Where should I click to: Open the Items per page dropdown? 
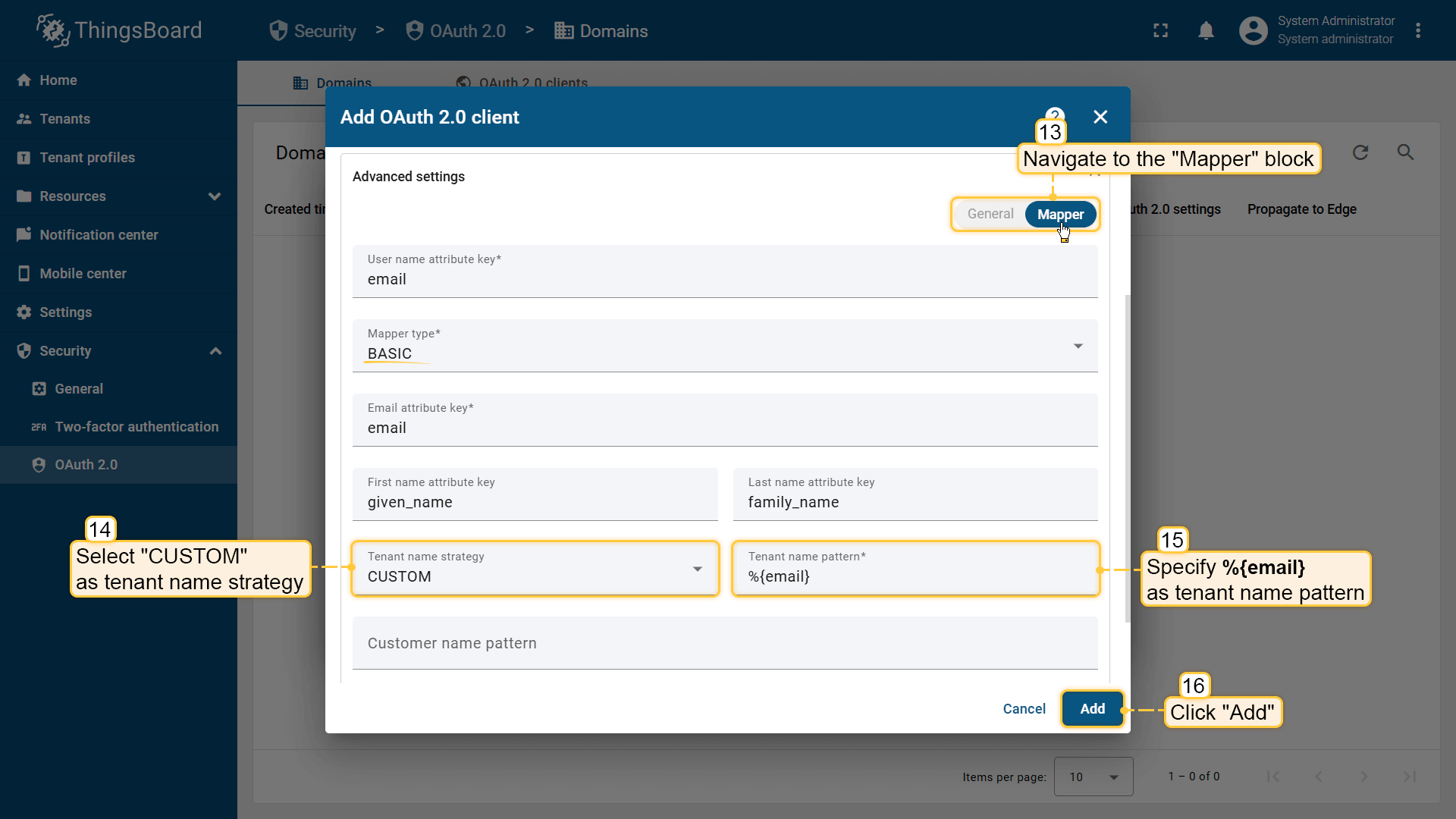[x=1093, y=777]
